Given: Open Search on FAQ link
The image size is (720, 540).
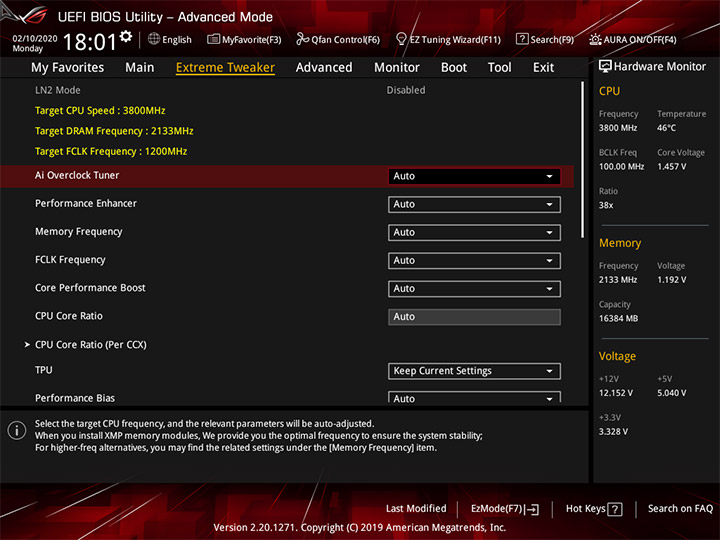Looking at the screenshot, I should click(x=680, y=509).
